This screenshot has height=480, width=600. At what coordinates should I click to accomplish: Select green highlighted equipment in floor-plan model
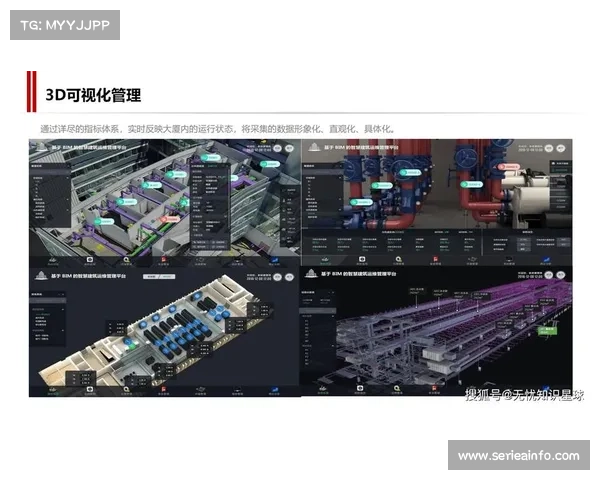[132, 346]
